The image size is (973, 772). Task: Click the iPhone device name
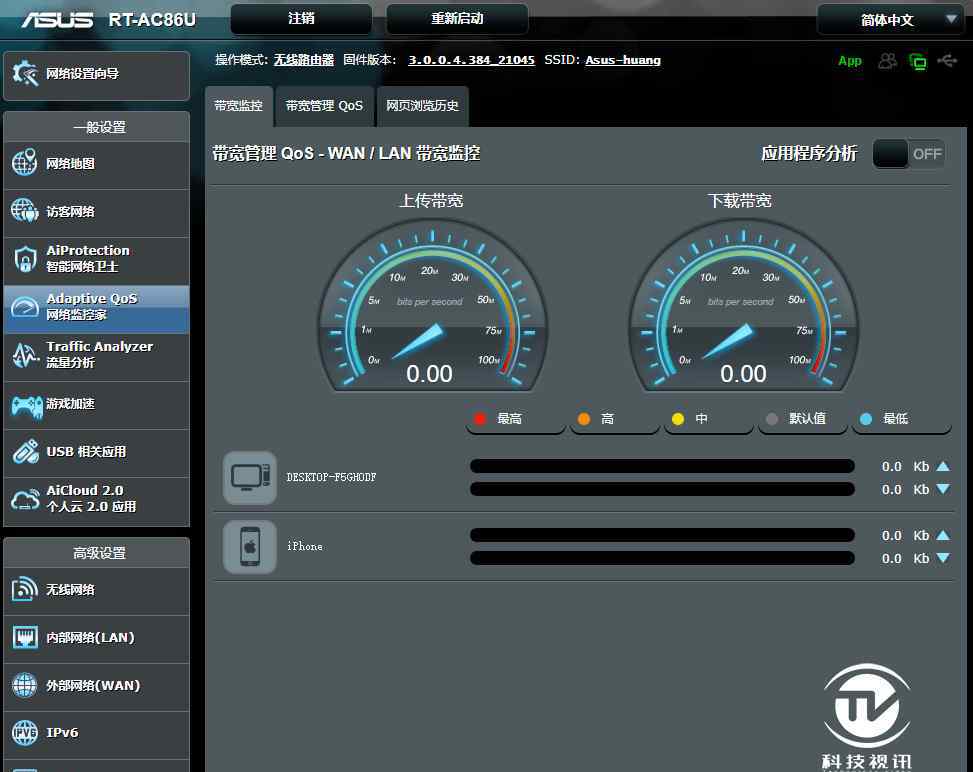tap(305, 546)
